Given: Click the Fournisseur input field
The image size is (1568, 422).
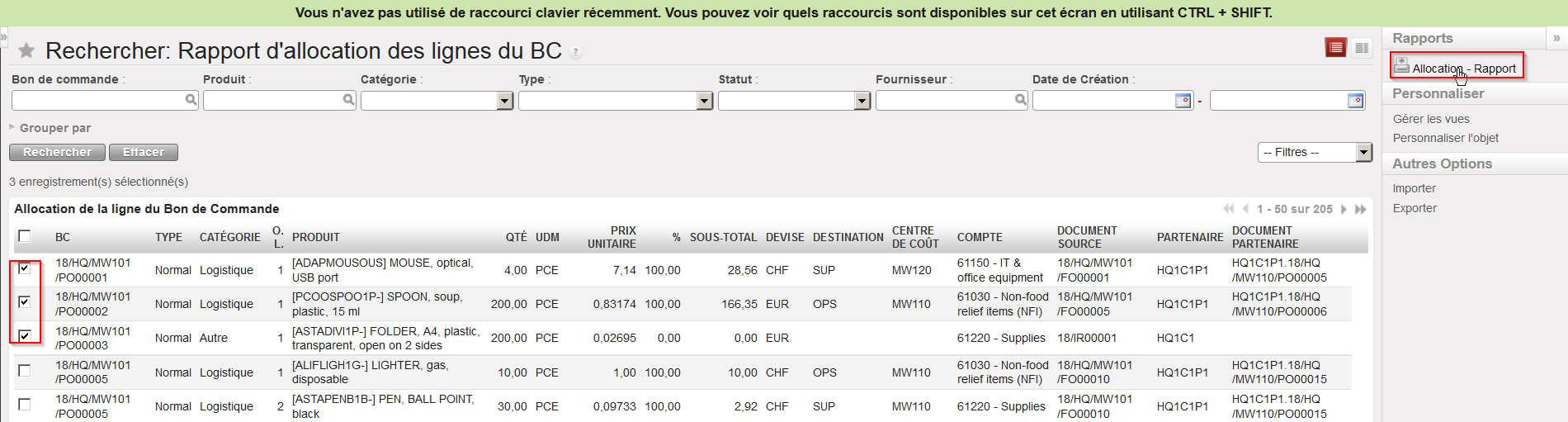Looking at the screenshot, I should [x=944, y=101].
